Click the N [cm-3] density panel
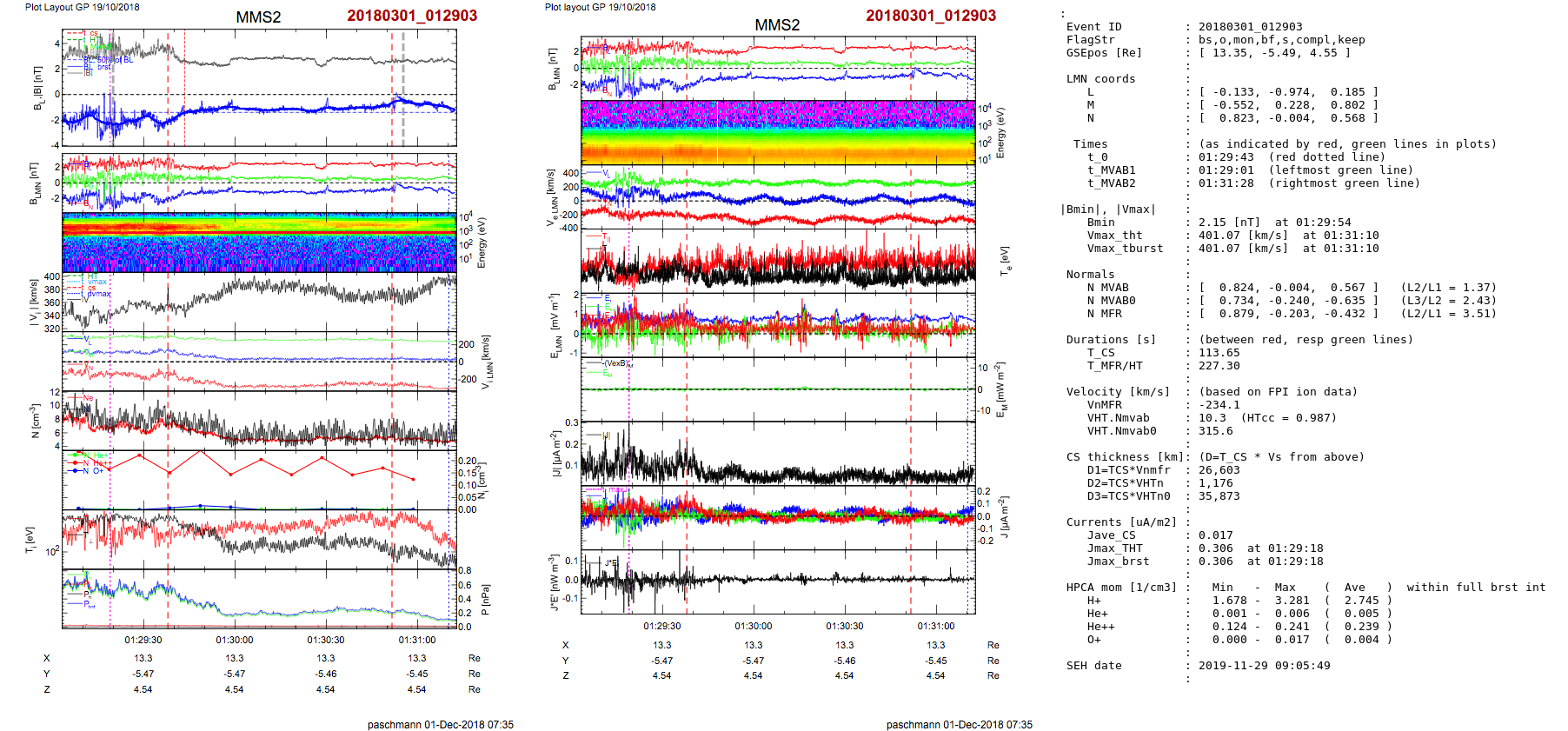This screenshot has width=1568, height=731. point(259,420)
